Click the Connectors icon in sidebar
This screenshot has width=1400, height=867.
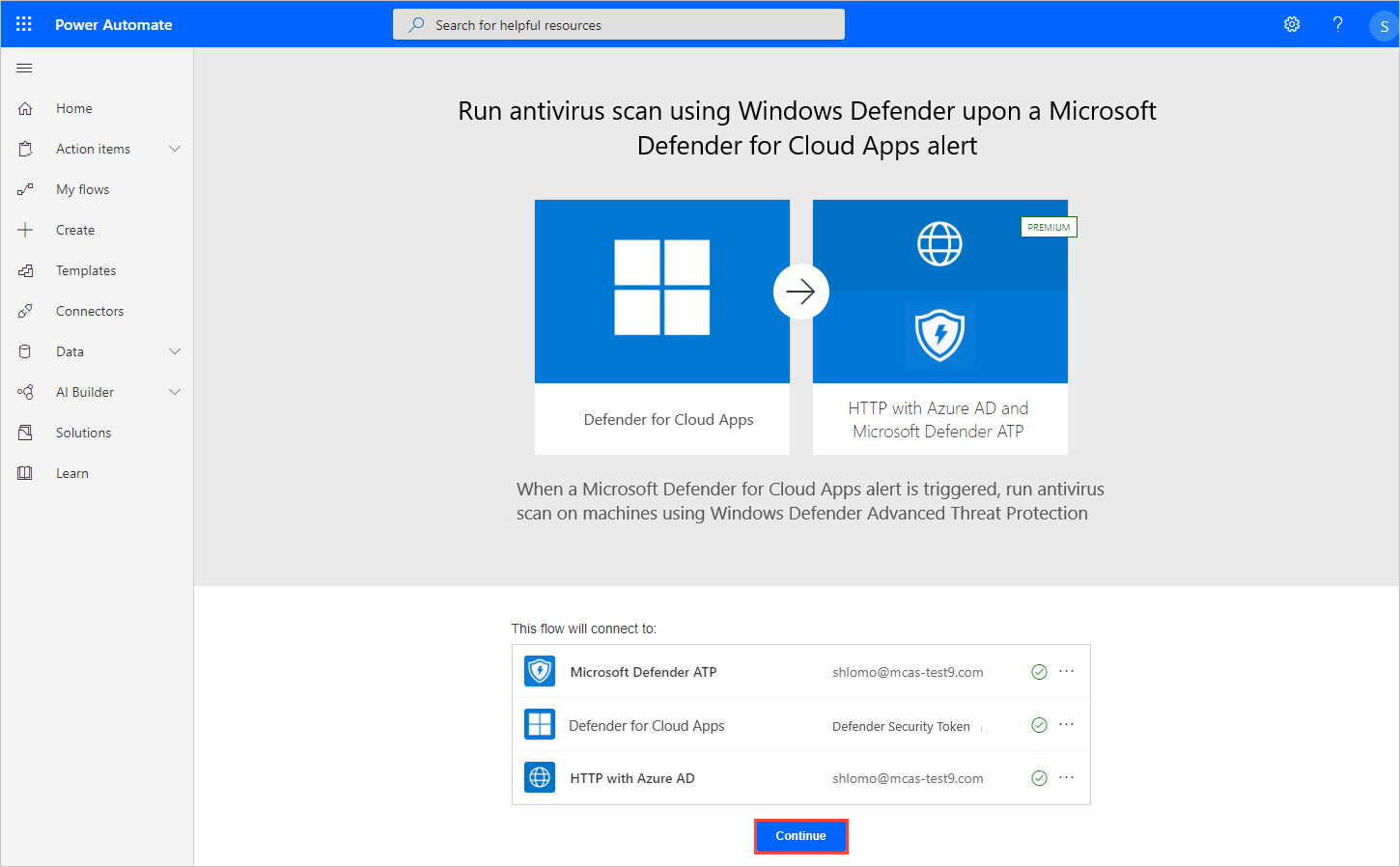click(x=24, y=310)
